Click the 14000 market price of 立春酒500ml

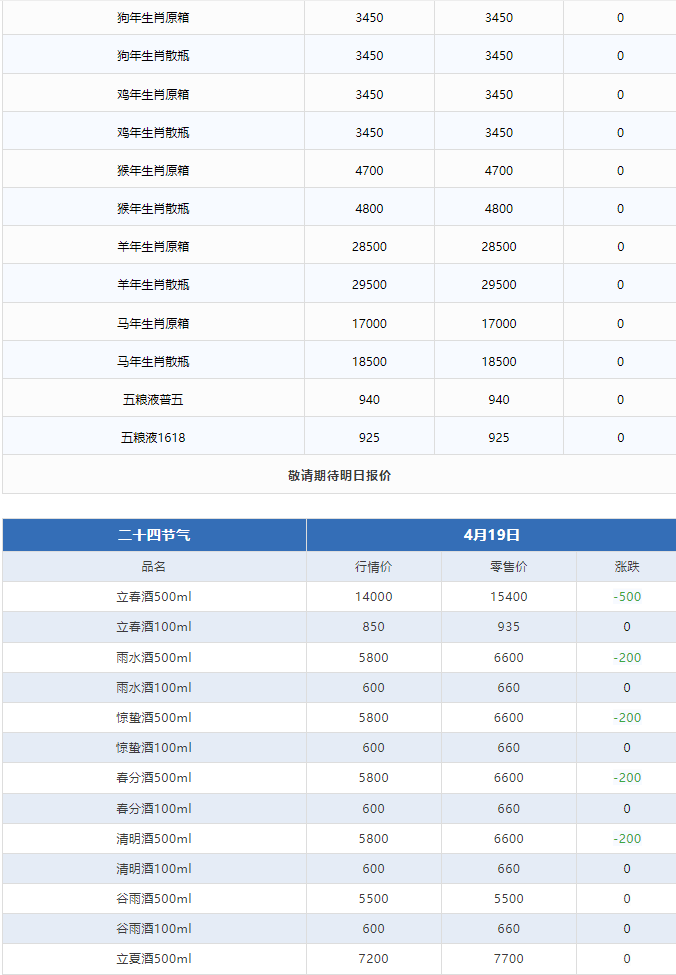click(x=374, y=596)
